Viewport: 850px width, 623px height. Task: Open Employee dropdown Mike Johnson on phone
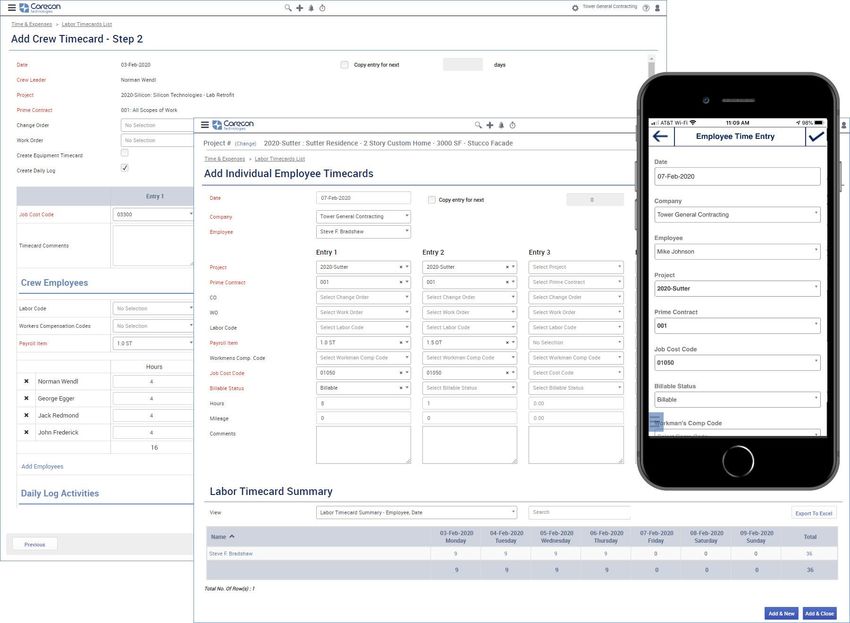(x=737, y=252)
